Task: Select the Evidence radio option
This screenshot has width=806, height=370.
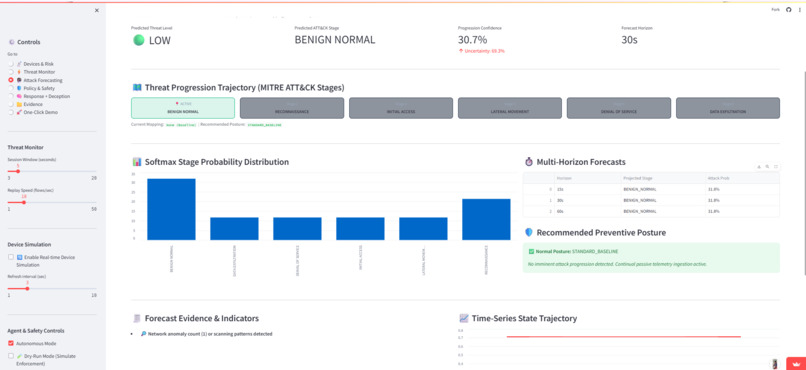Action: 11,104
